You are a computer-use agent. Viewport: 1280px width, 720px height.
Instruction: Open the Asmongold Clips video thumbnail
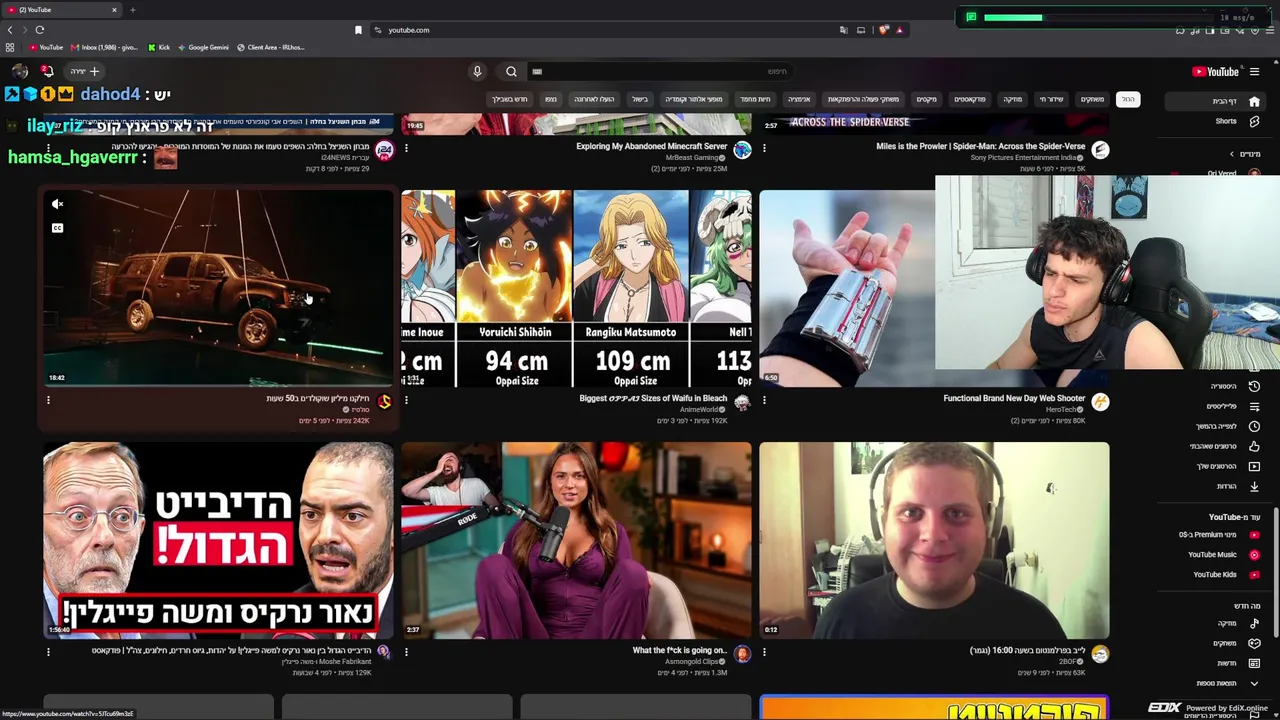pos(576,540)
